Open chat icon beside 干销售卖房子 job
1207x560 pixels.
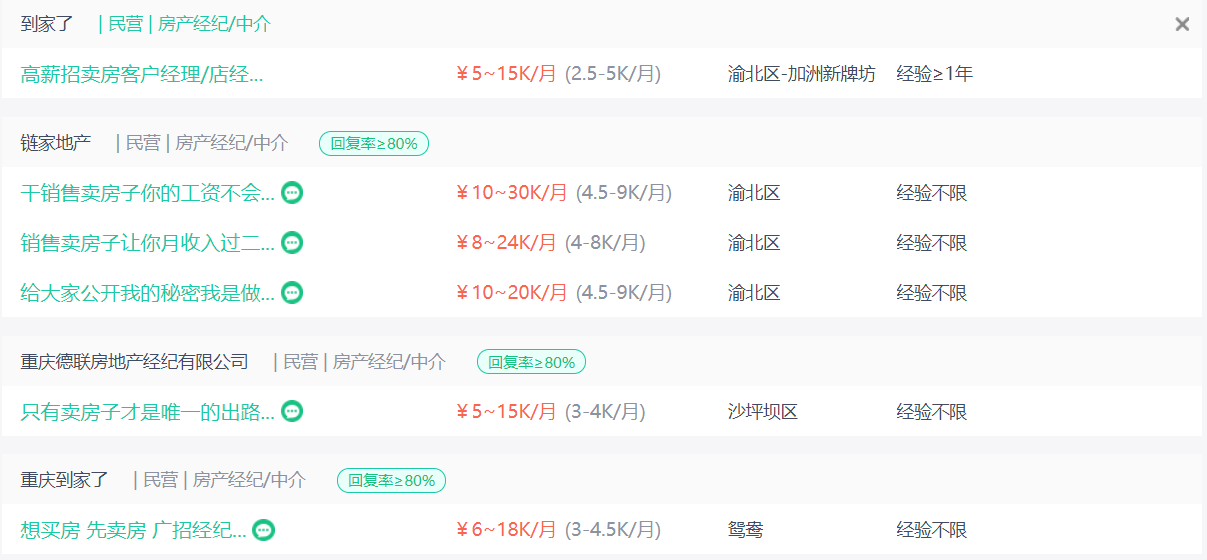coord(292,193)
